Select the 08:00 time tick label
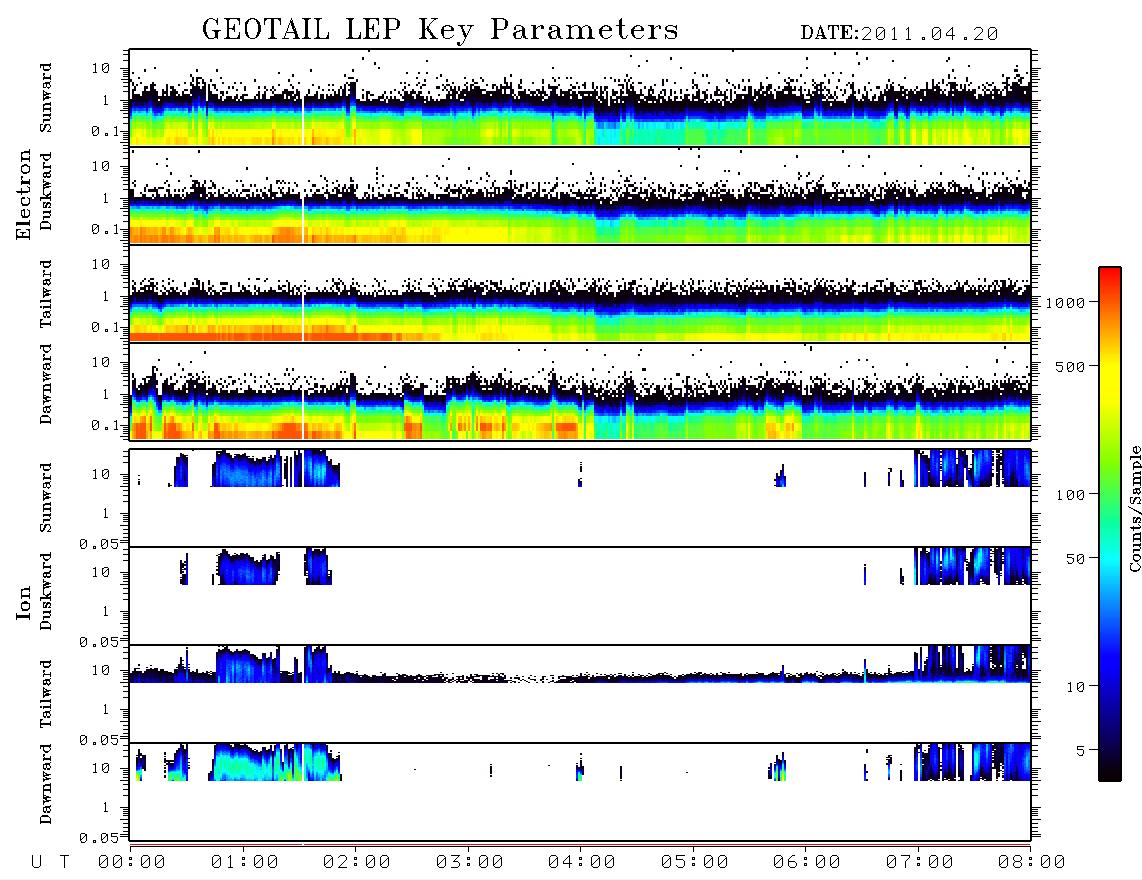Screen dimensions: 1142x880 [x=1031, y=863]
